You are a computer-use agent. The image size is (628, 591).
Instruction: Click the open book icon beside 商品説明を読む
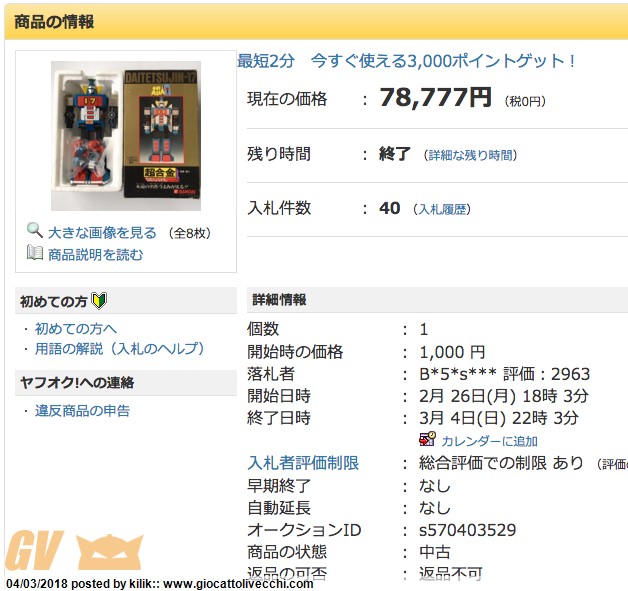coord(35,253)
